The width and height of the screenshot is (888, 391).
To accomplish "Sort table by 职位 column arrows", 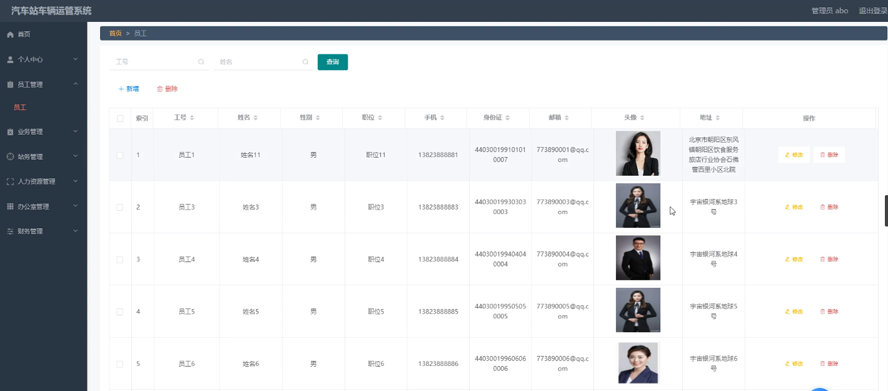I will 381,118.
